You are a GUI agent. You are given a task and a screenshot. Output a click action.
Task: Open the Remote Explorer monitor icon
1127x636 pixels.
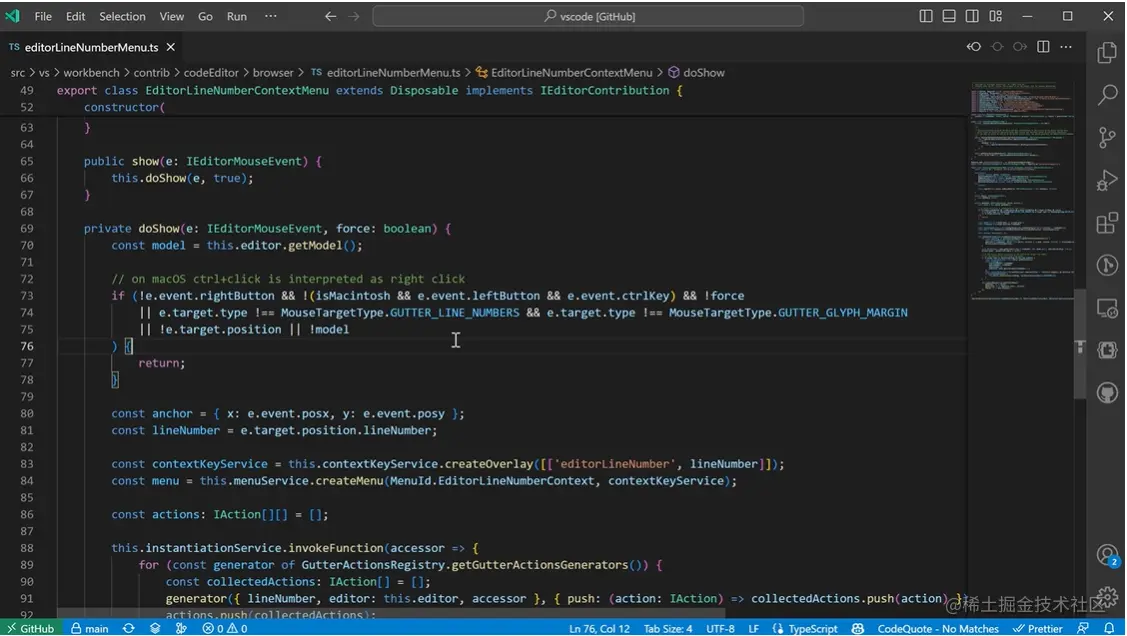pyautogui.click(x=1107, y=308)
